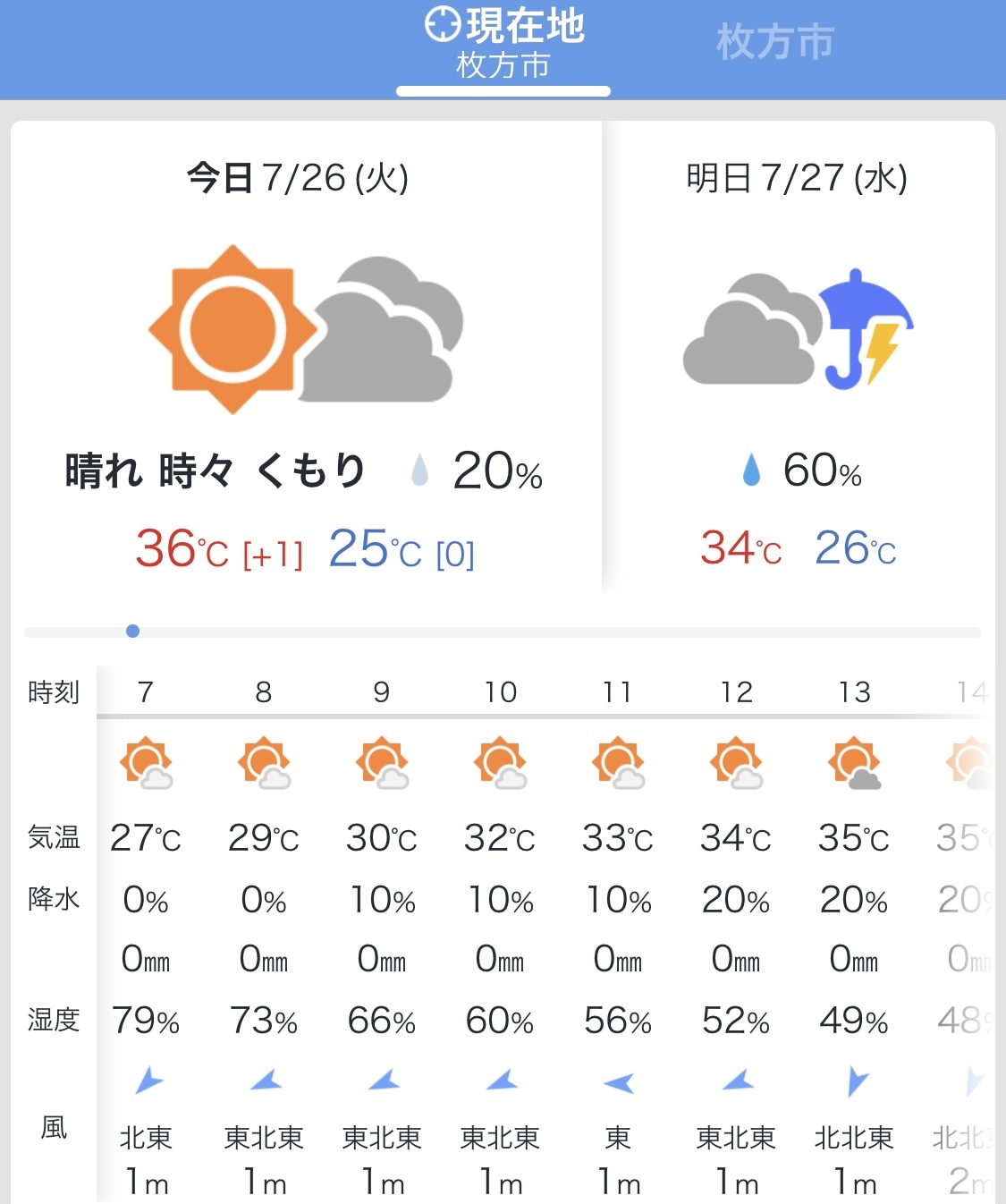Image resolution: width=1006 pixels, height=1204 pixels.
Task: Tap the 10 o'clock weather icon
Action: [500, 763]
